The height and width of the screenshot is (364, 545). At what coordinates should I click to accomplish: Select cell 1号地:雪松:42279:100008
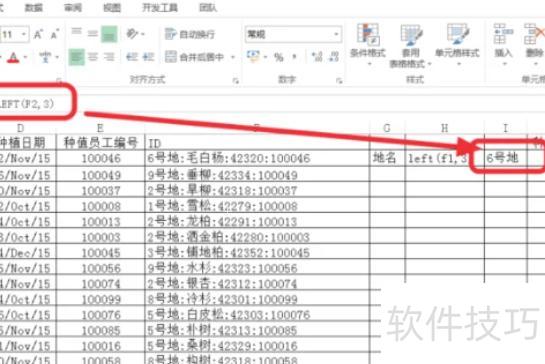click(257, 206)
